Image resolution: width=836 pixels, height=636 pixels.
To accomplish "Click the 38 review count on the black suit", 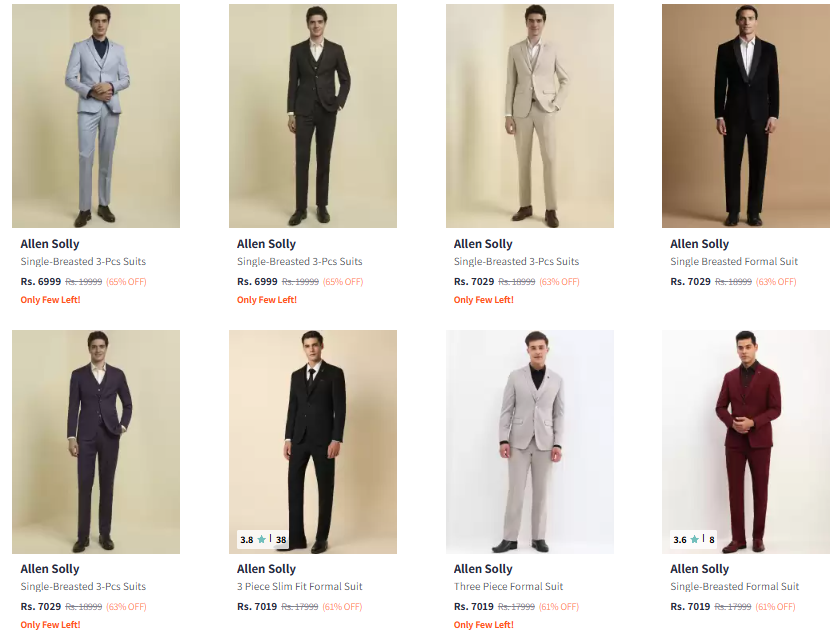I will pos(281,540).
